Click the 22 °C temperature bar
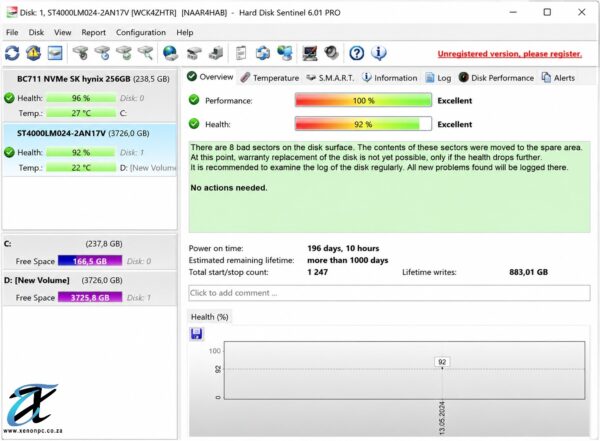Image resolution: width=600 pixels, height=441 pixels. pos(81,168)
